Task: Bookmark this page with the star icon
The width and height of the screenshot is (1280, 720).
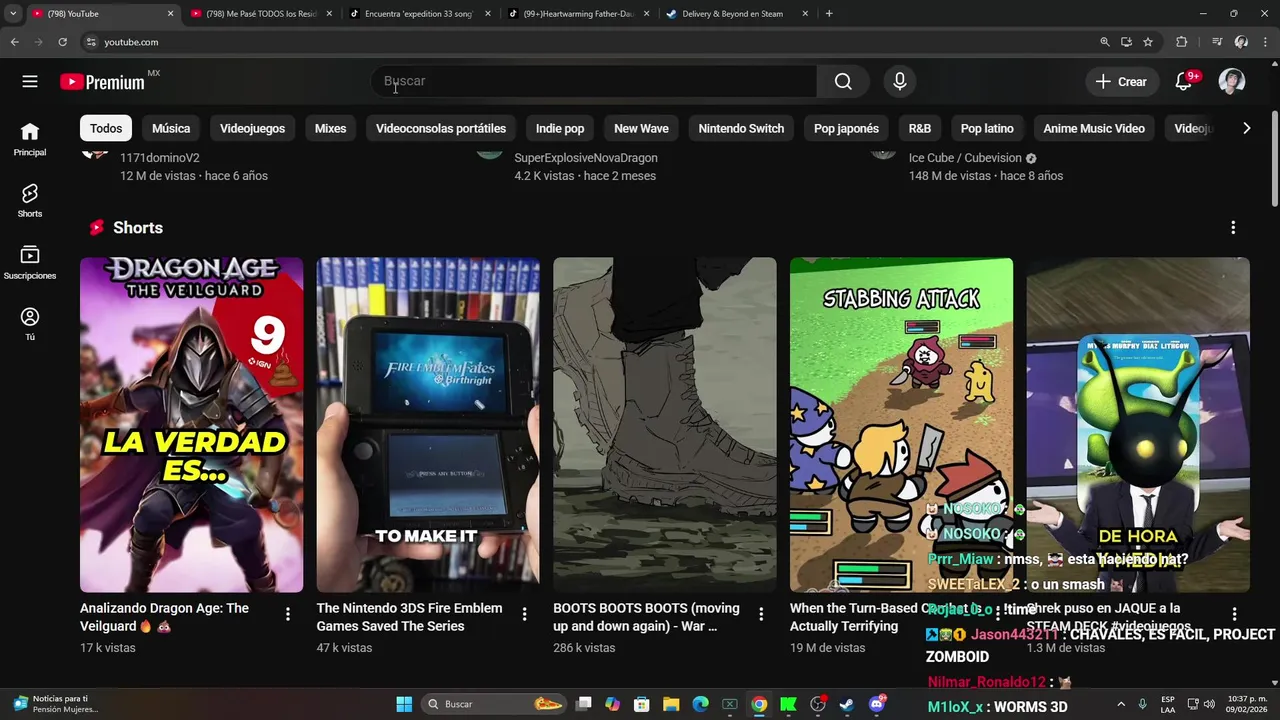Action: point(1148,42)
